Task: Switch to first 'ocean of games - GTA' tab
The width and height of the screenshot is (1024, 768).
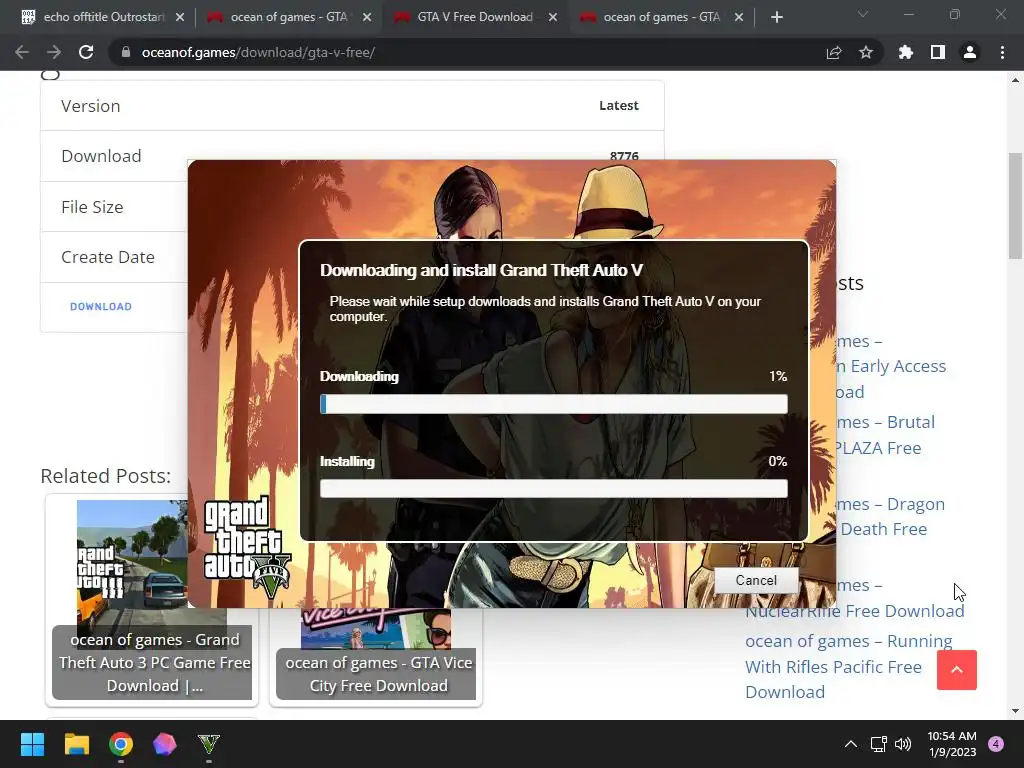Action: click(287, 17)
